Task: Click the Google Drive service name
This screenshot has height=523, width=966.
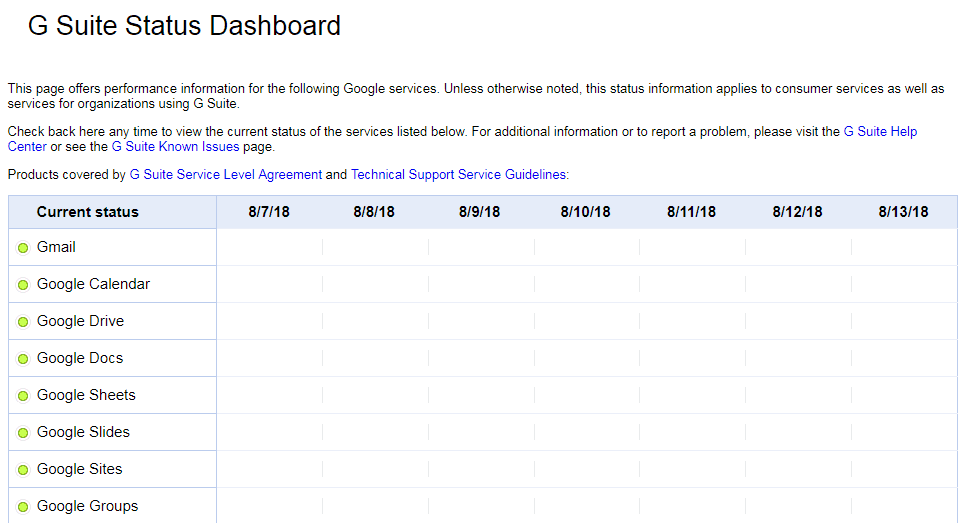Action: (x=80, y=321)
